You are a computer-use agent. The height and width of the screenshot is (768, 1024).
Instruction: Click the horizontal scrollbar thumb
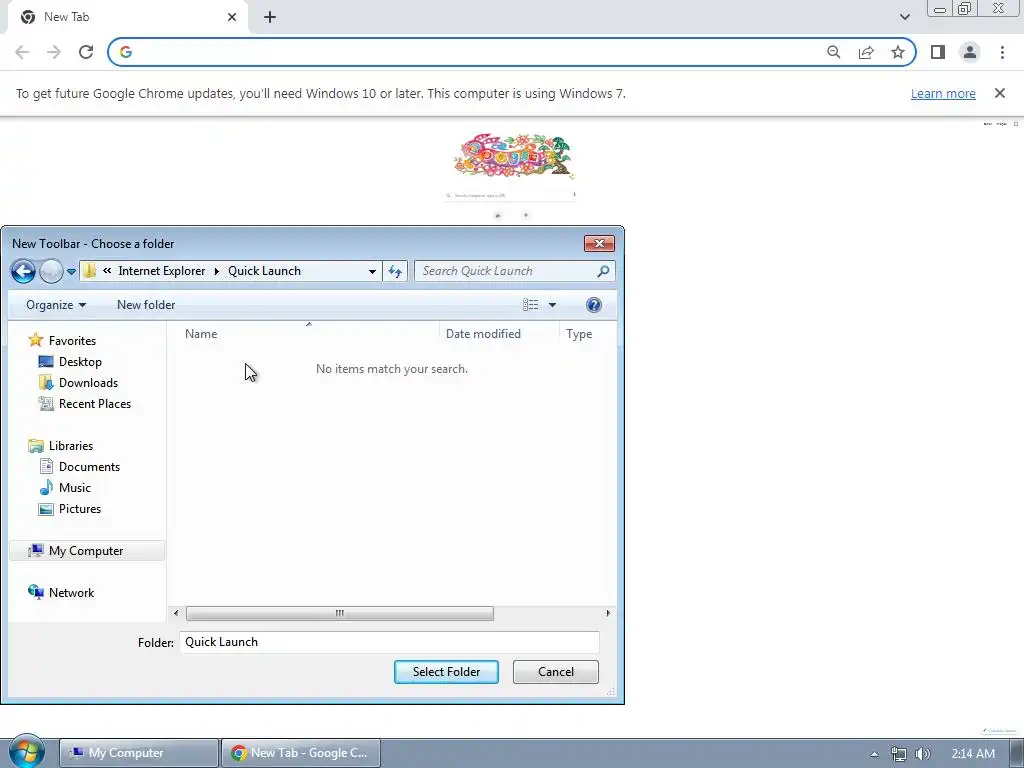[340, 613]
